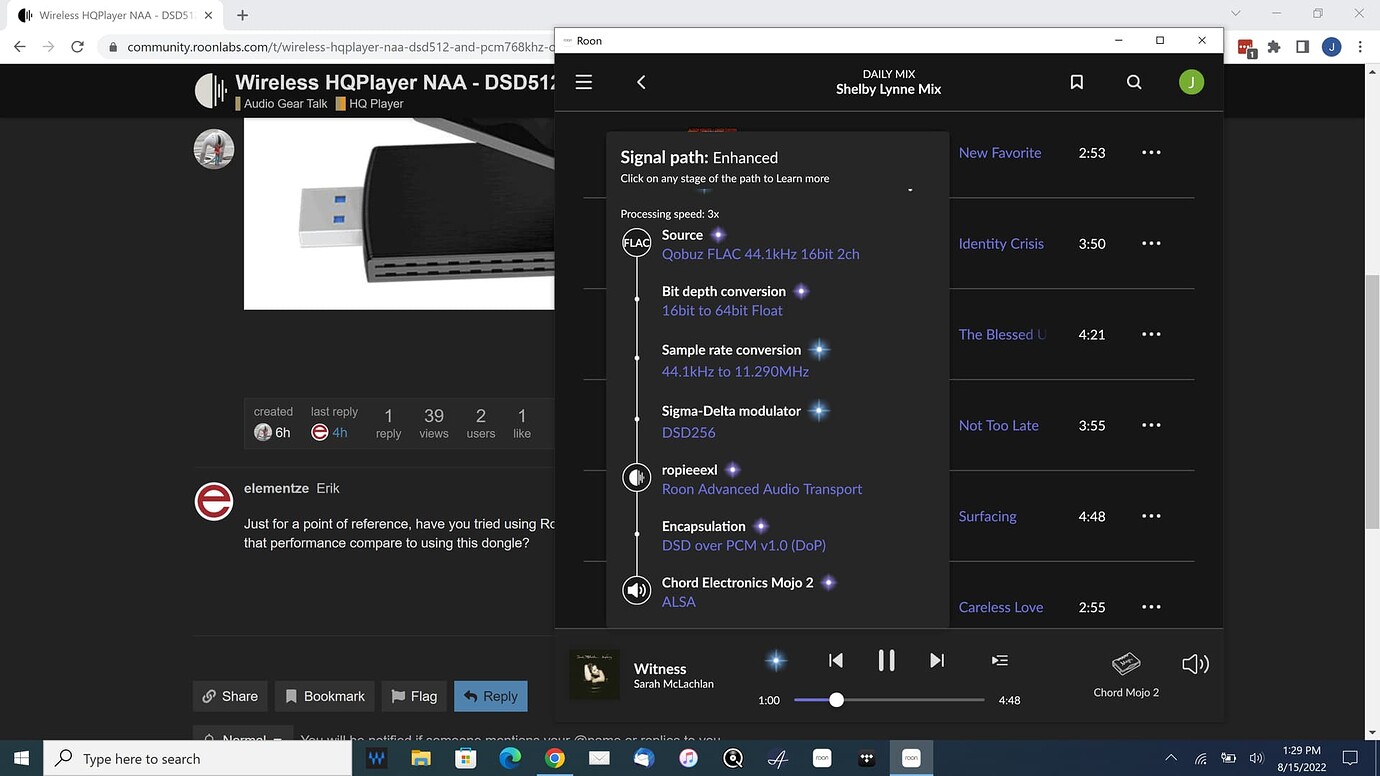Image resolution: width=1380 pixels, height=776 pixels.
Task: Click the forum Bookmark button
Action: pos(325,696)
